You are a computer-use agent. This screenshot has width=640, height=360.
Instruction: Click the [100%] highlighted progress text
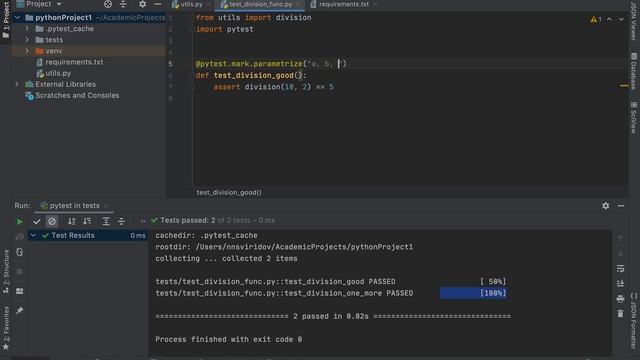coord(493,293)
